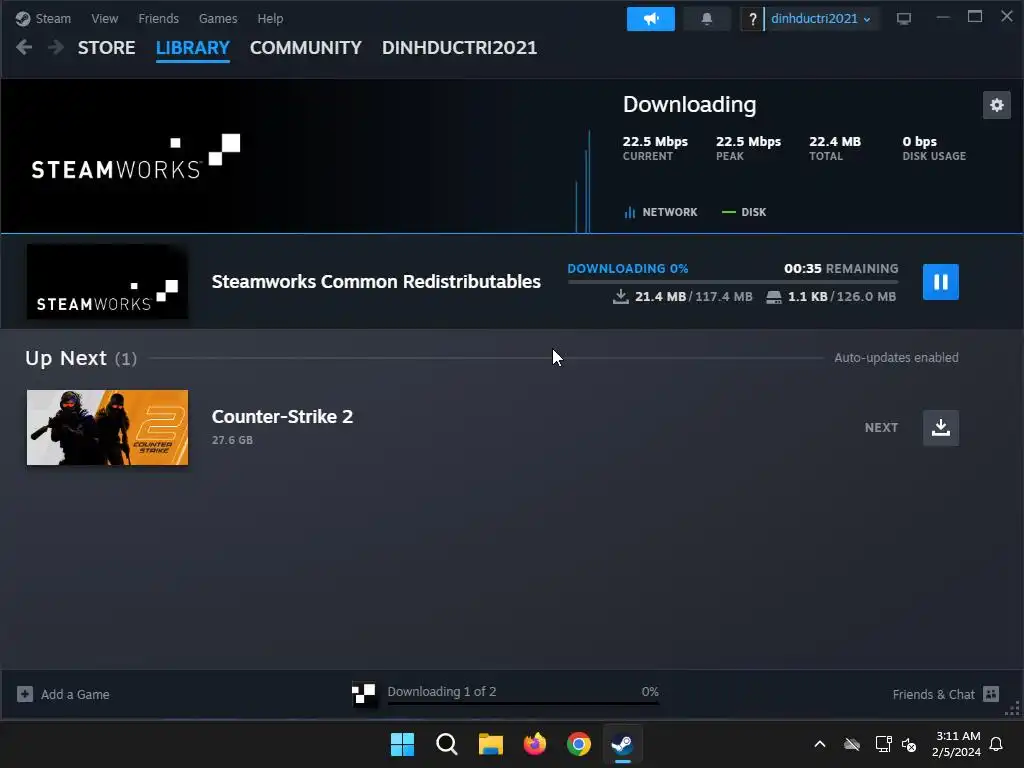Open the Help menu
Screen dimensions: 1024x768
(270, 19)
